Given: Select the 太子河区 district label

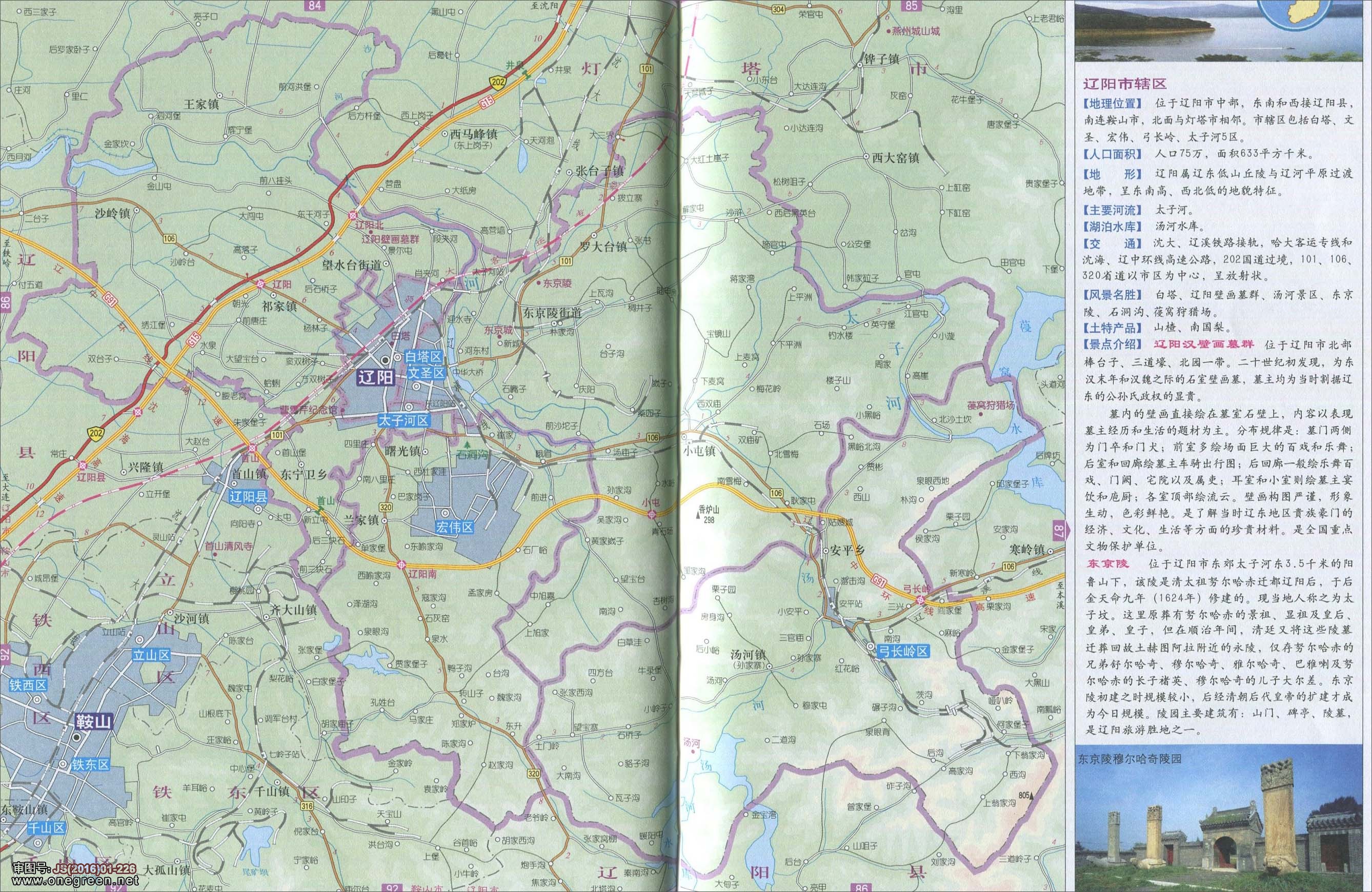Looking at the screenshot, I should (403, 421).
